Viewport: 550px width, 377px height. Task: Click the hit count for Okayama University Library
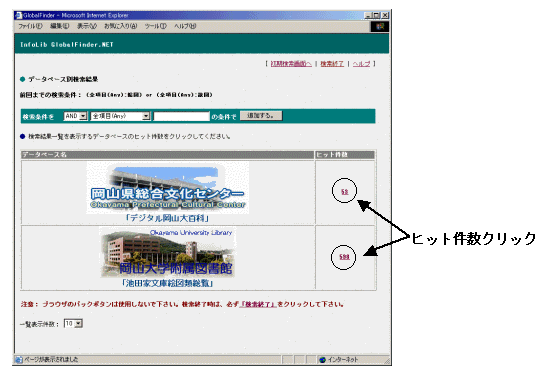pos(344,257)
